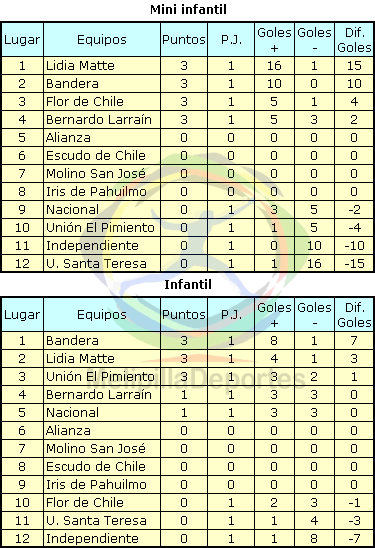The height and width of the screenshot is (548, 375).
Task: Click Bernardo Larraín in the Infantil table
Action: (99, 395)
